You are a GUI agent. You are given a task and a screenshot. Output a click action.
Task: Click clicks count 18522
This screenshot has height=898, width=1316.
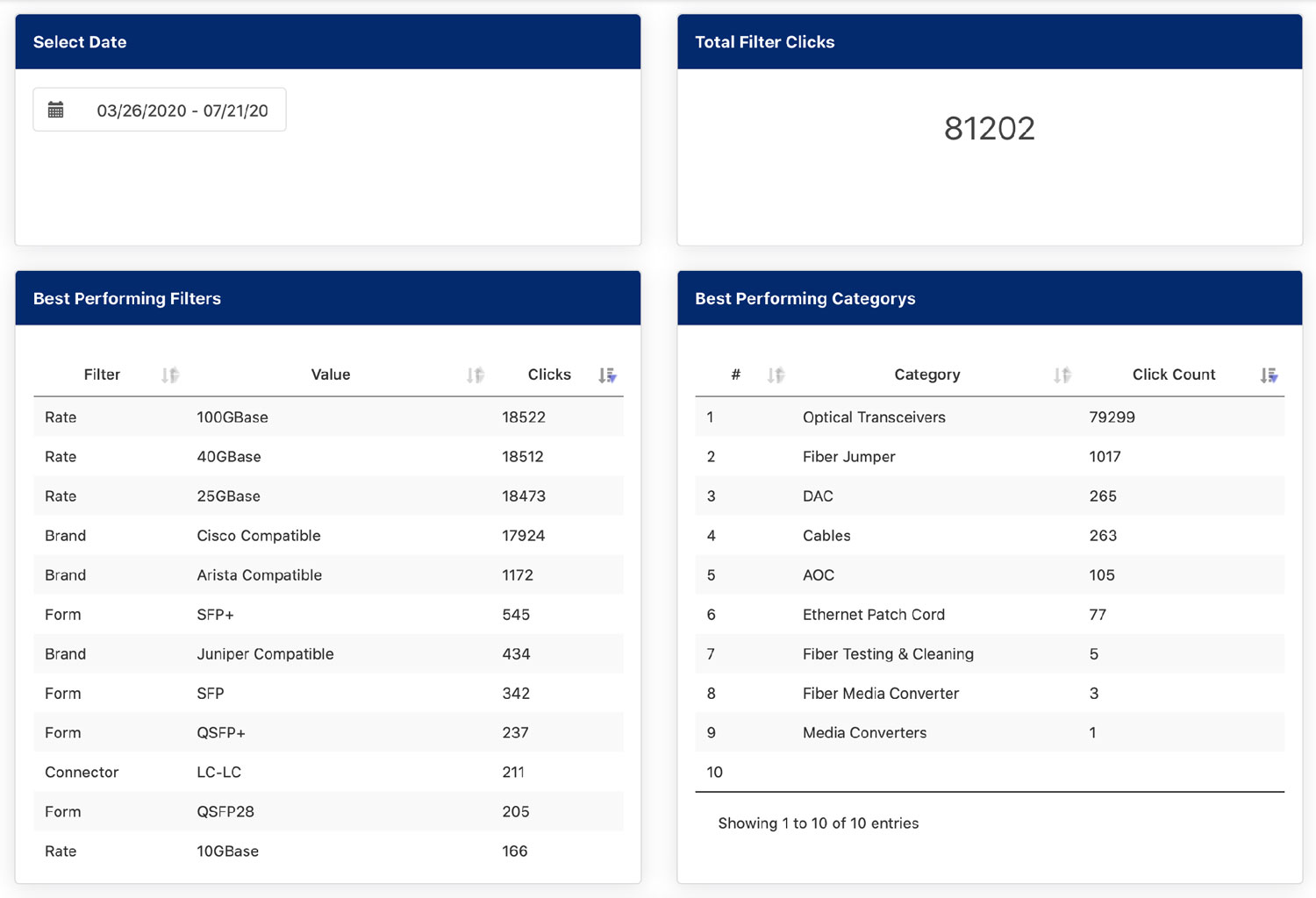(x=524, y=417)
